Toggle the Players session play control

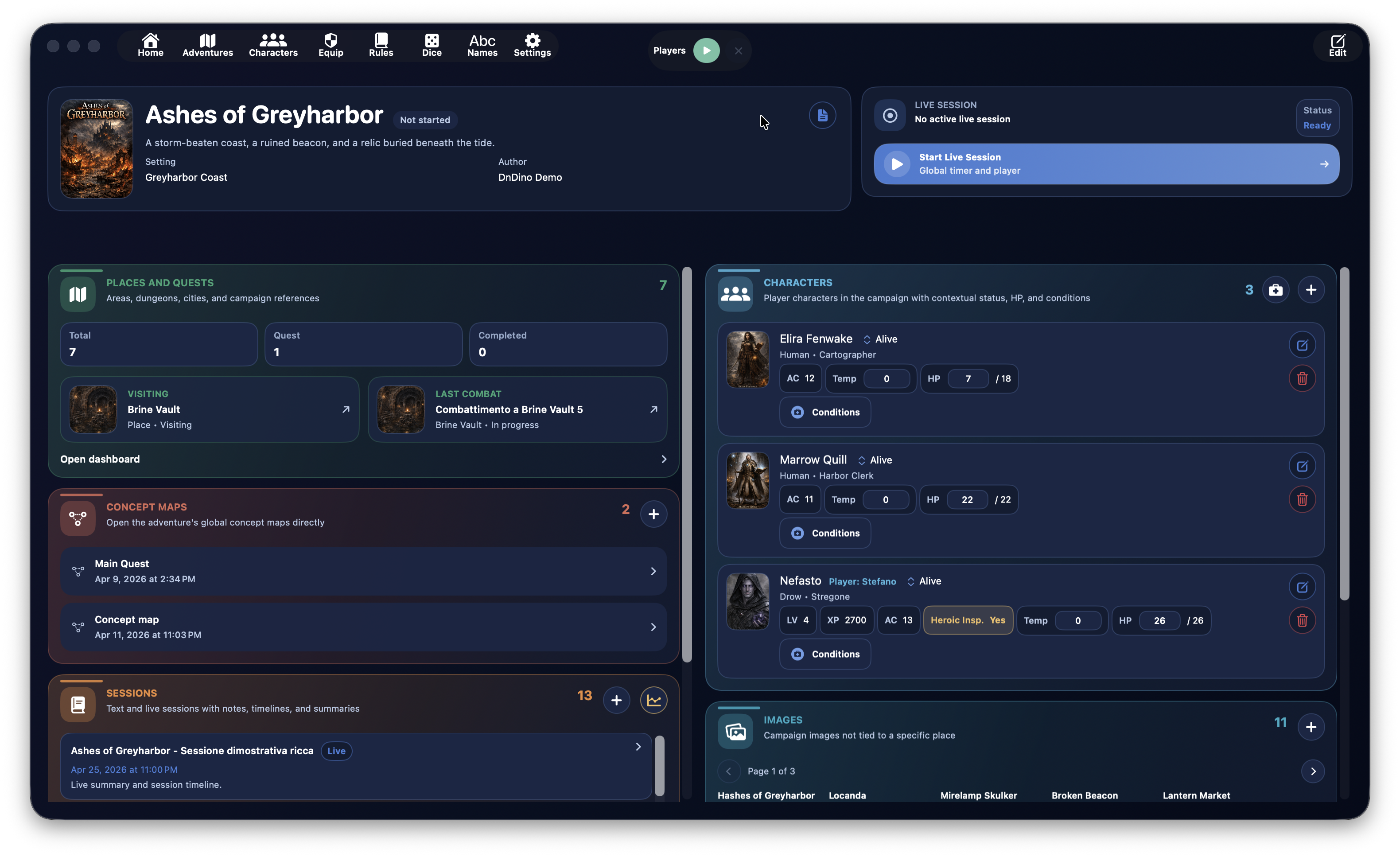click(x=706, y=50)
